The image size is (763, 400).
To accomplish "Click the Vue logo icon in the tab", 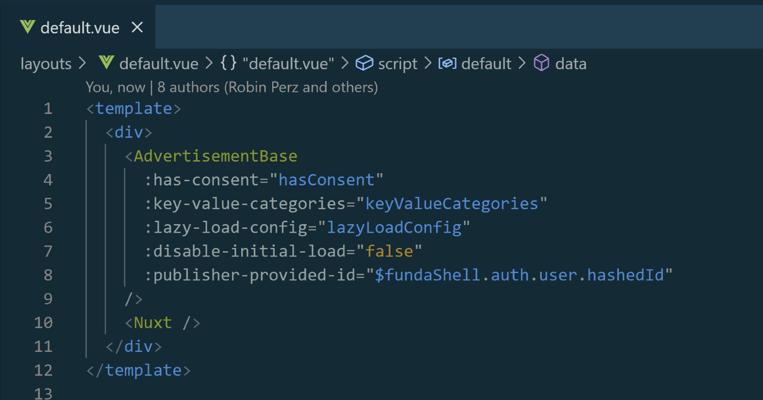I will (27, 27).
